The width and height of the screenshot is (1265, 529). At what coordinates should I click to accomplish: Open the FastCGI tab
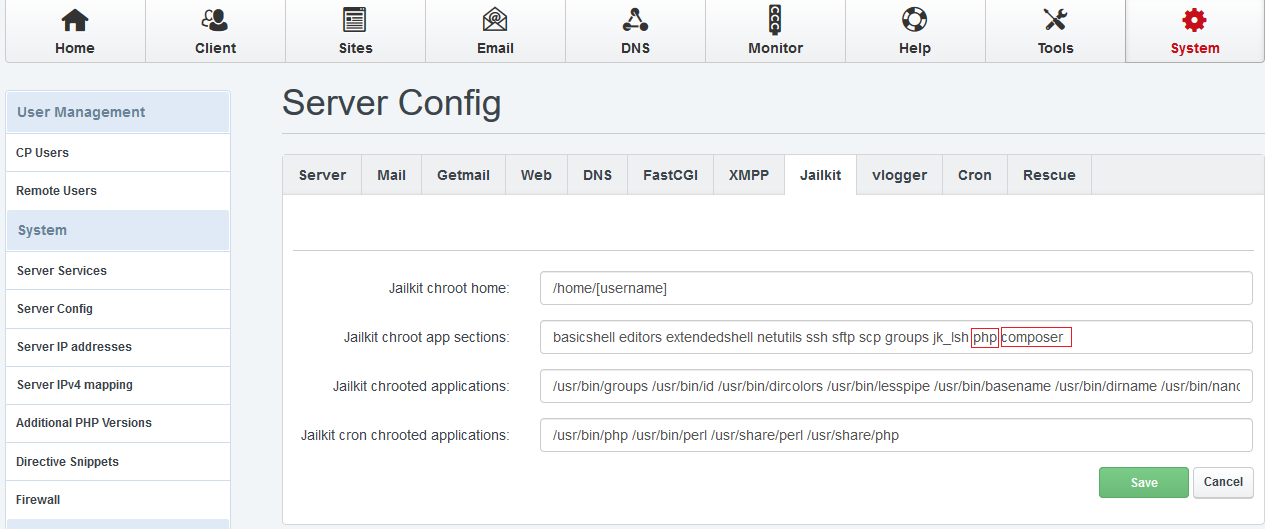click(x=670, y=175)
